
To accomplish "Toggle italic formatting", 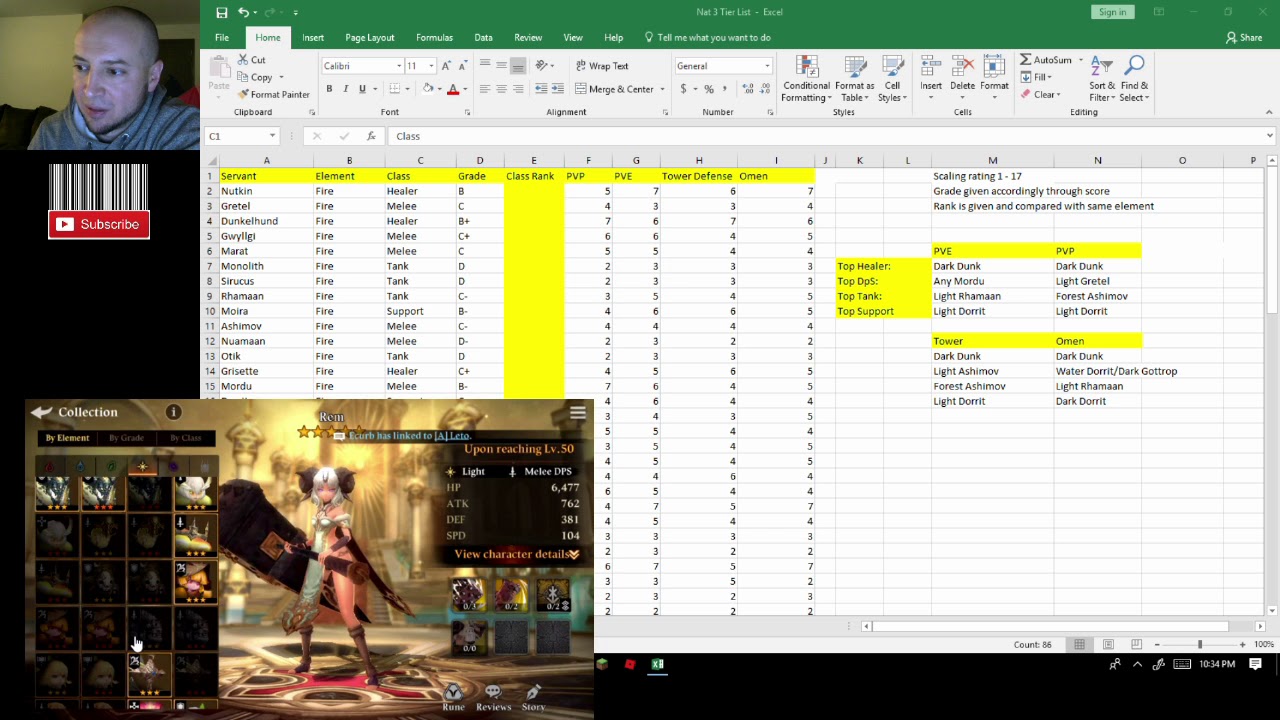I will pyautogui.click(x=345, y=89).
